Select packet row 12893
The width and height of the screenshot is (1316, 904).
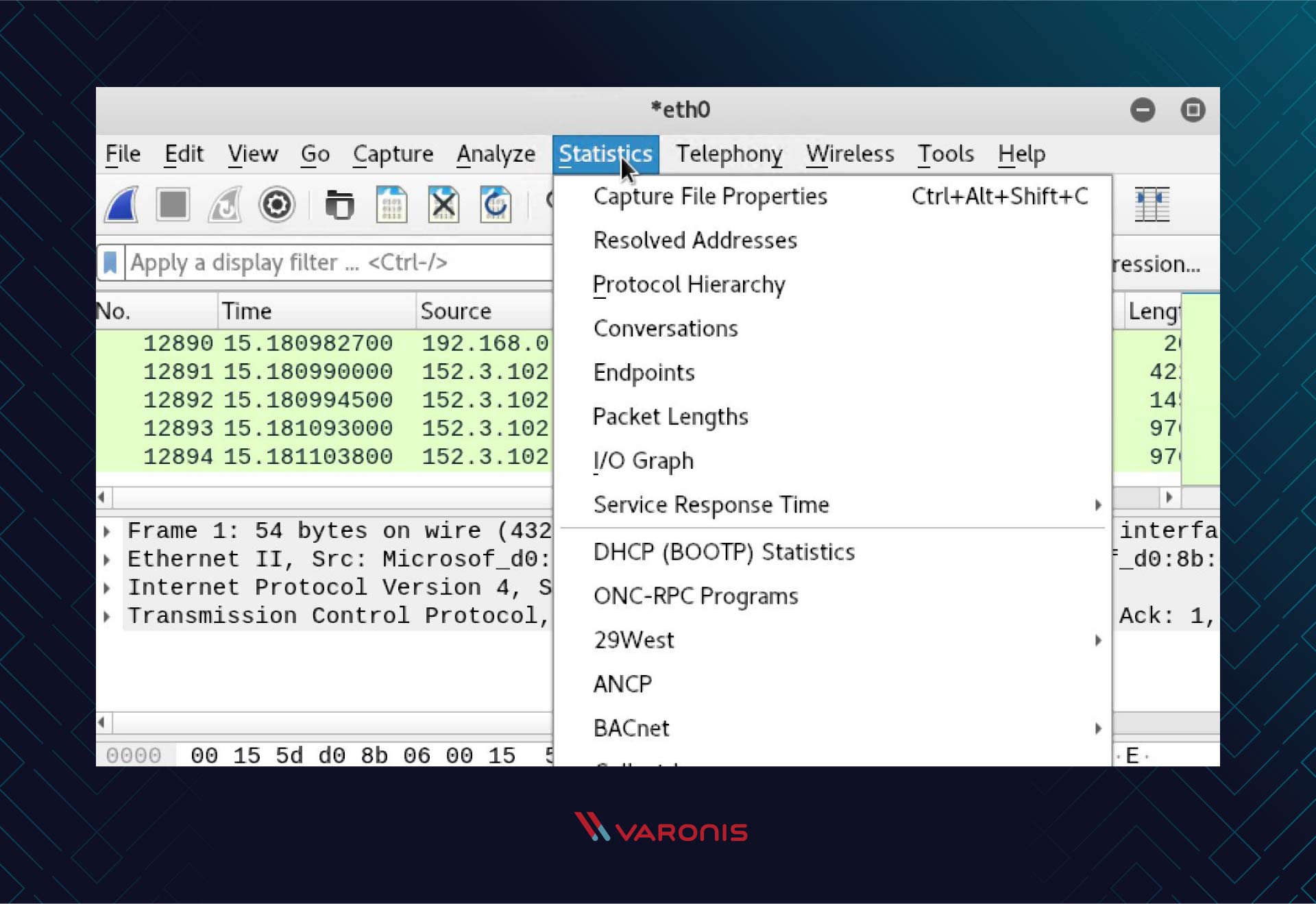[x=324, y=428]
